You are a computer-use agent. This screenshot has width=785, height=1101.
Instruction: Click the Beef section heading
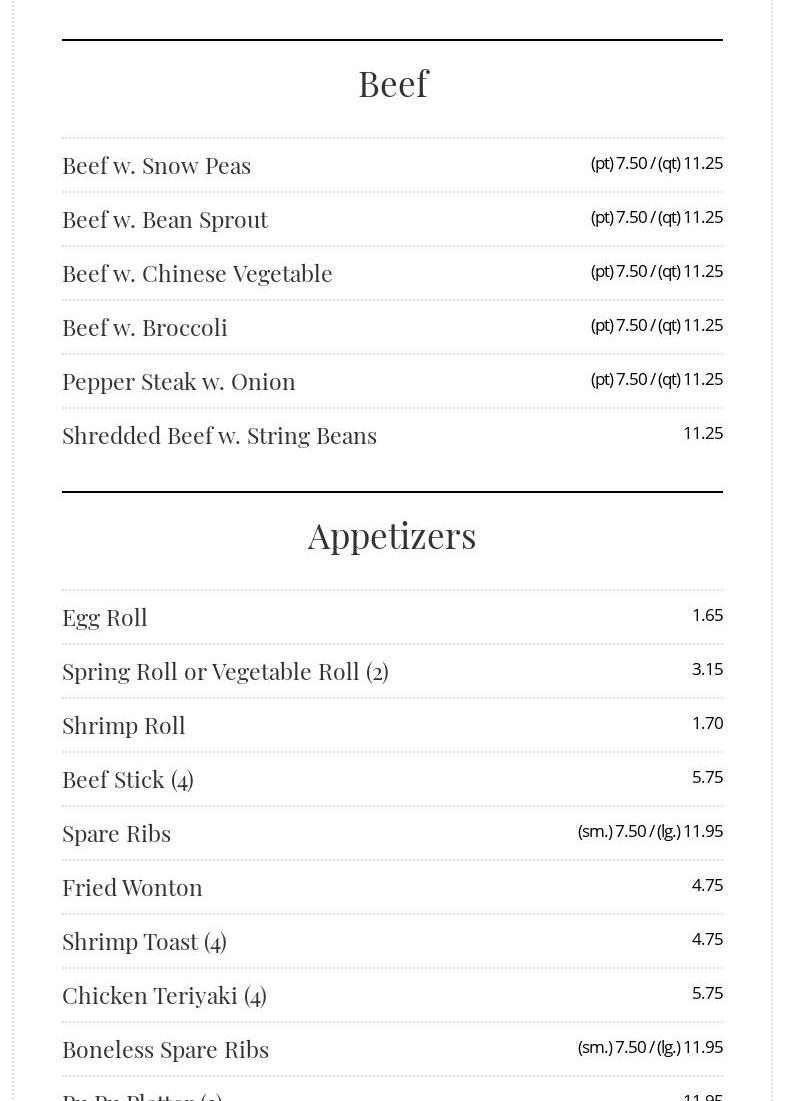(393, 84)
